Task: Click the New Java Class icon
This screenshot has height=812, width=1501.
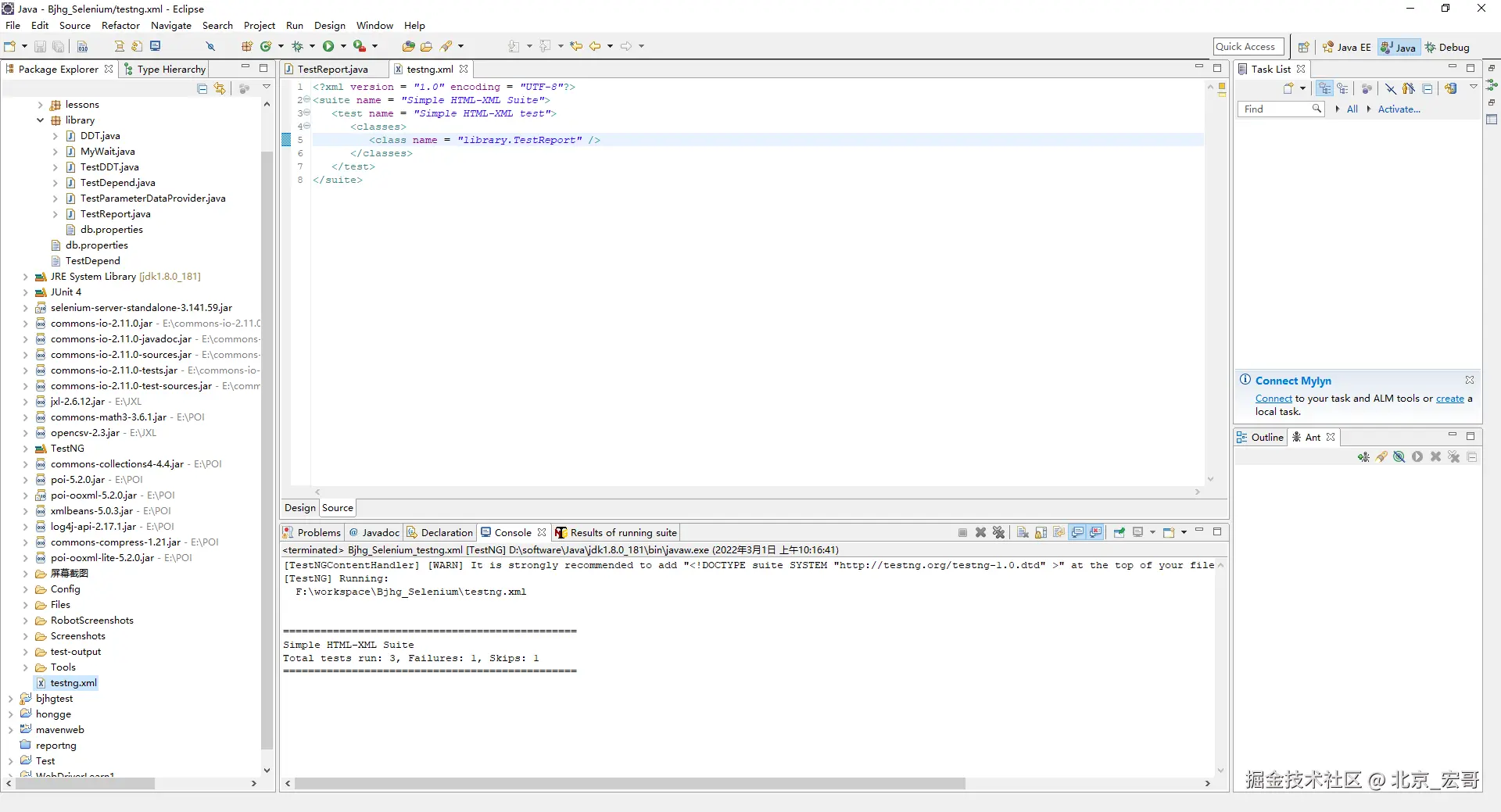Action: [266, 46]
